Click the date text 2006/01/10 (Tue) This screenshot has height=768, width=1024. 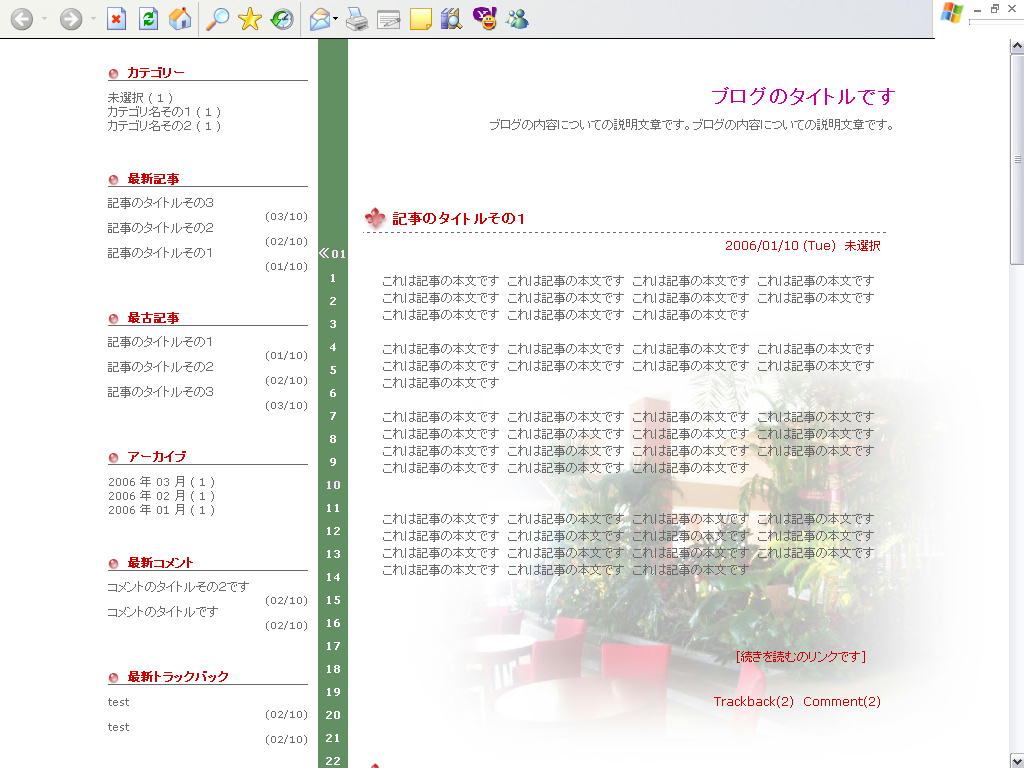pyautogui.click(x=780, y=246)
